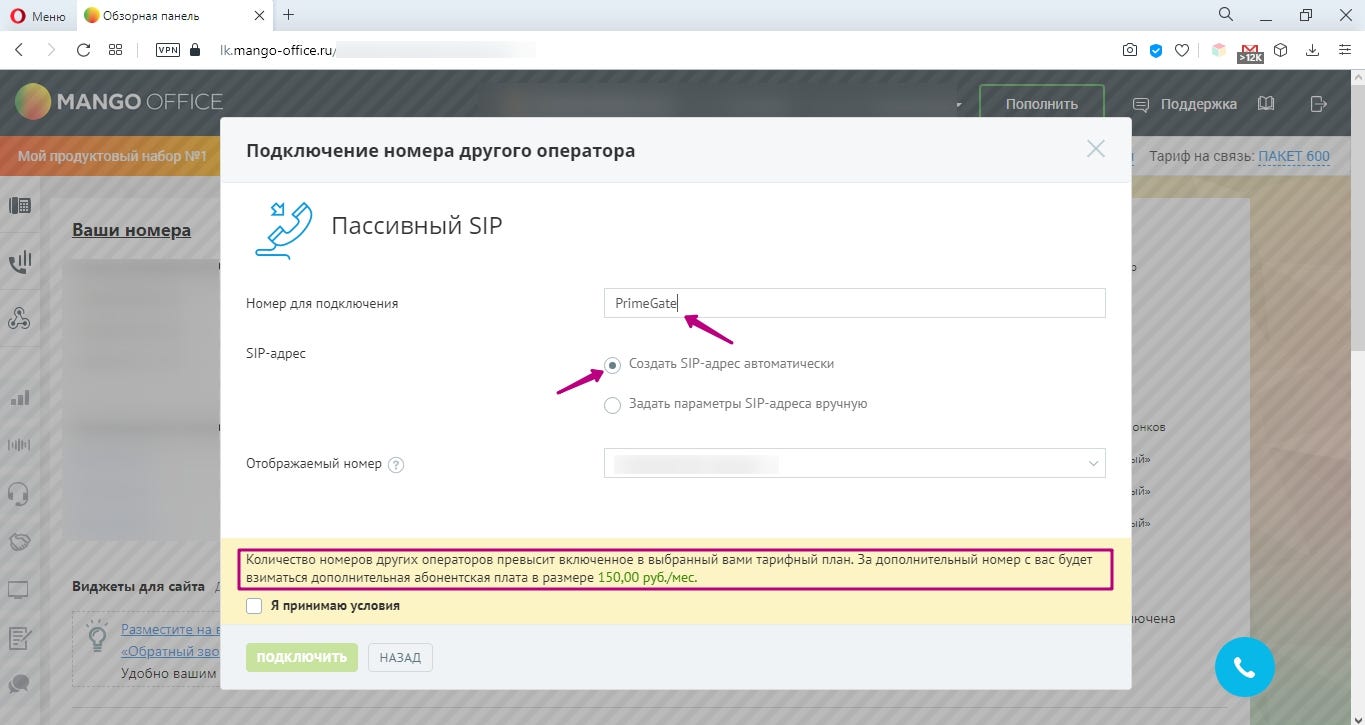Toggle the VPN badge

click(167, 49)
